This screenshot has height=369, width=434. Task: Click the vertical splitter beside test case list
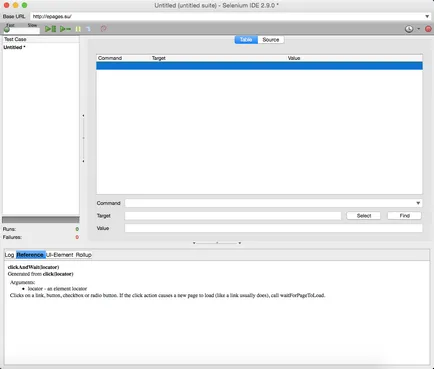point(83,138)
